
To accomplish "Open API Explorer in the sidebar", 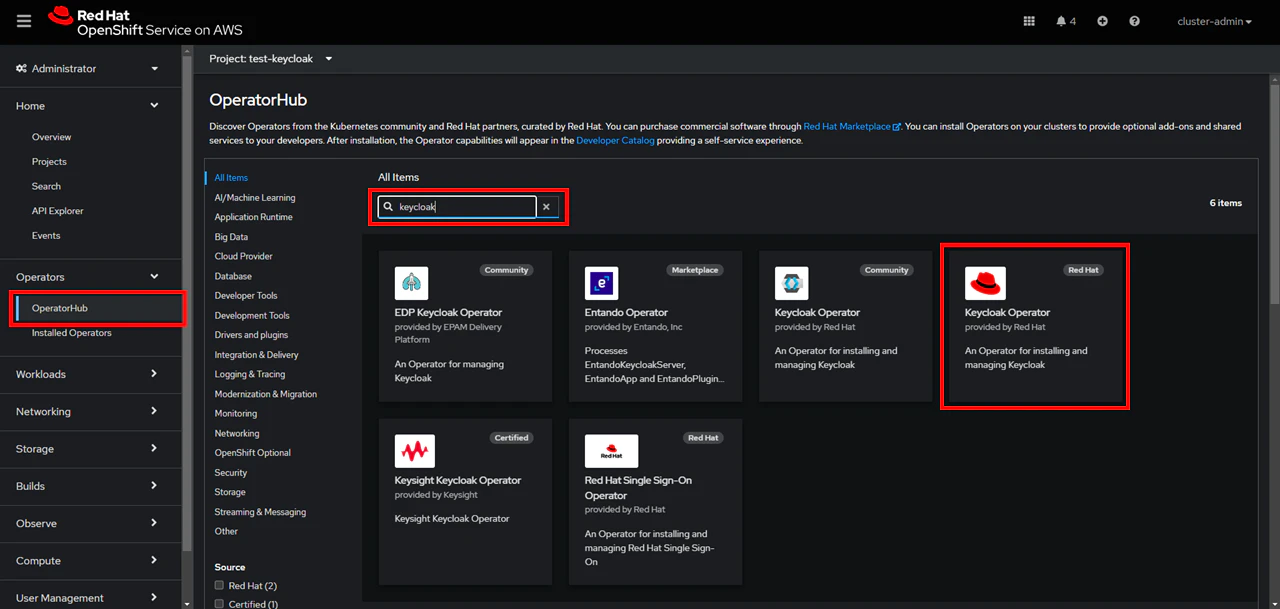I will (57, 211).
